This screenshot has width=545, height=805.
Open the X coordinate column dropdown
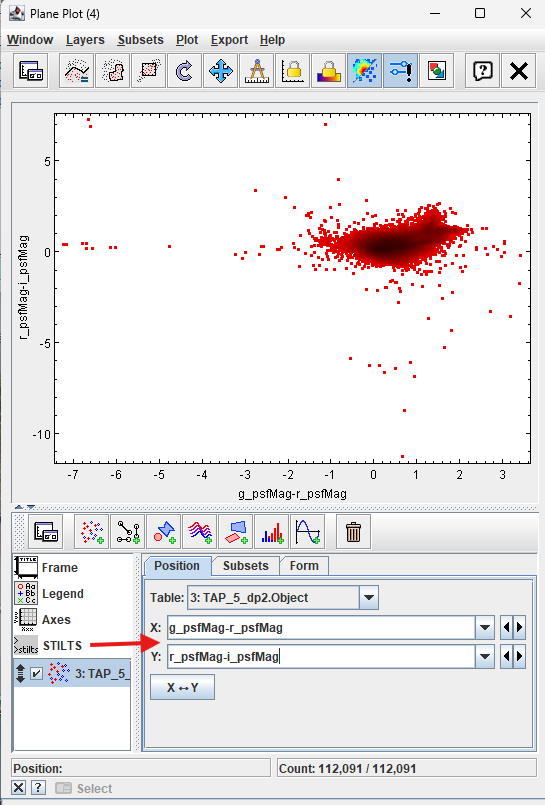[484, 627]
